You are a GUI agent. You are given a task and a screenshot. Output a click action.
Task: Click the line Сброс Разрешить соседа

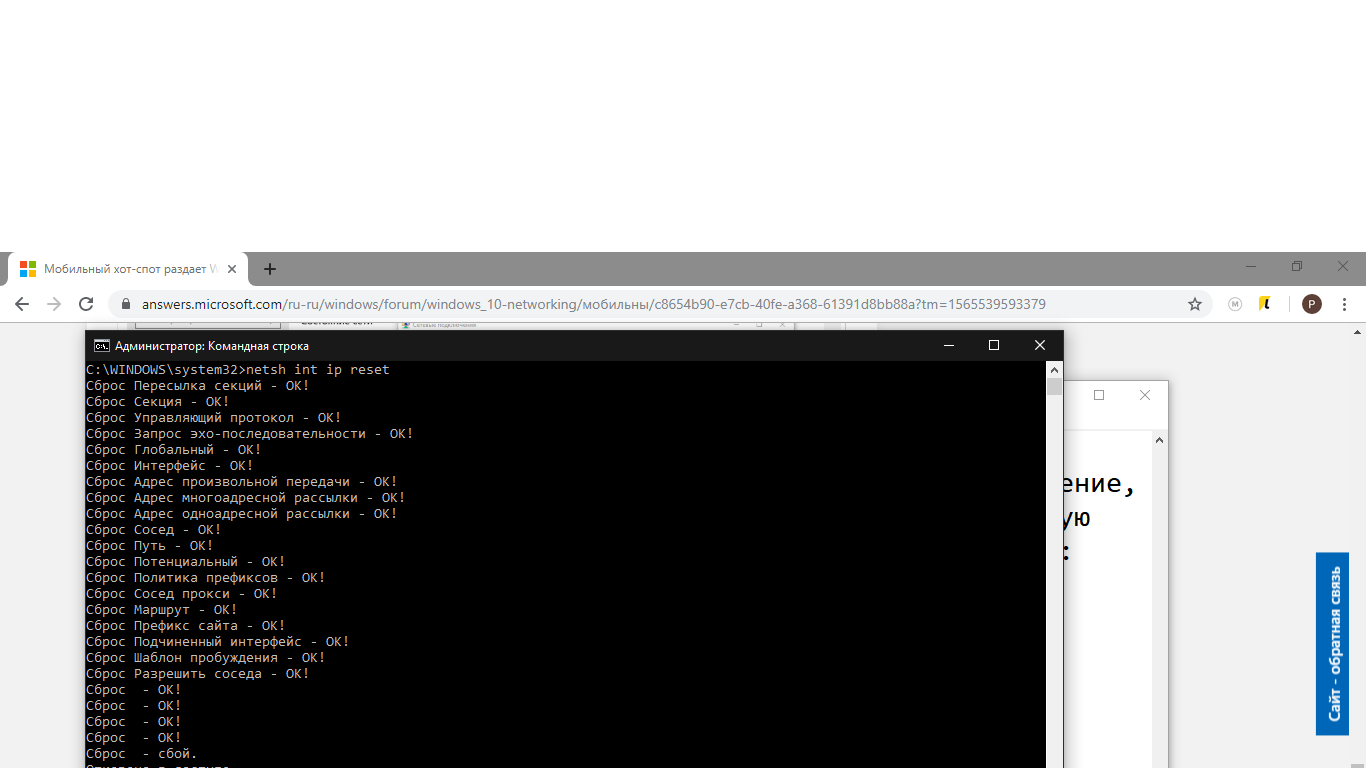(x=198, y=674)
